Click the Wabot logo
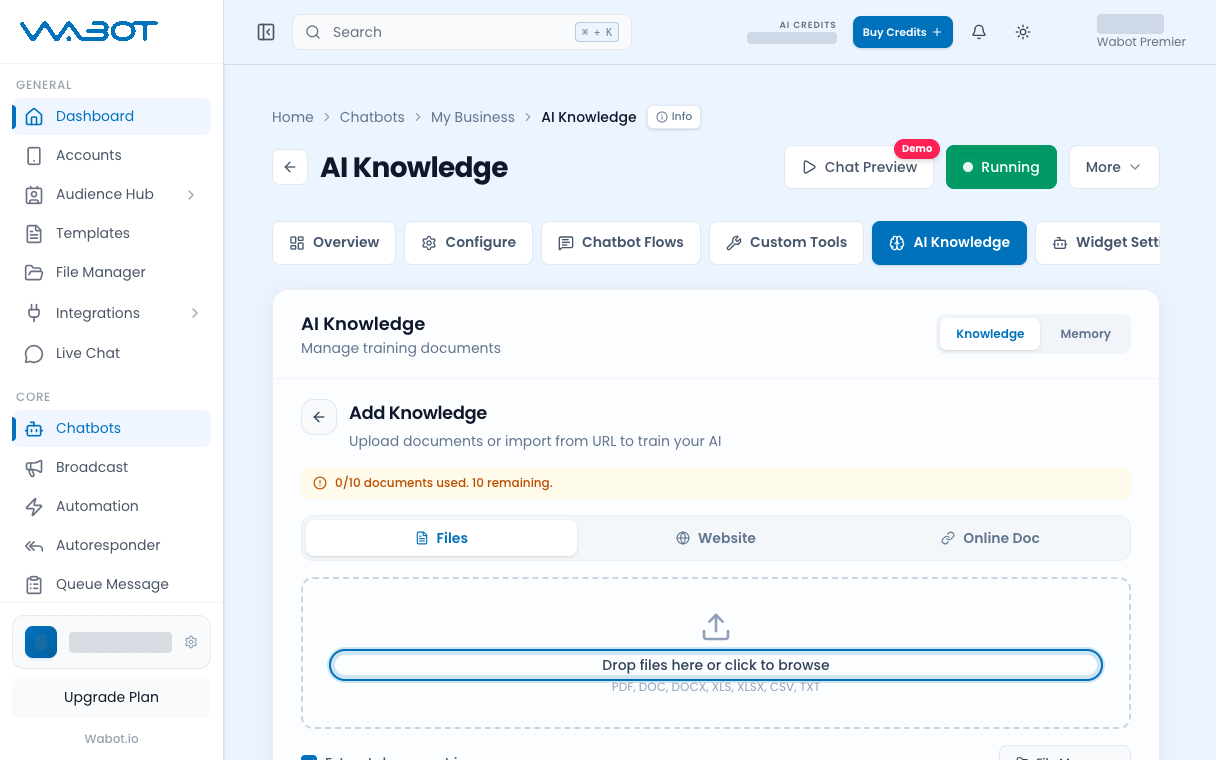1216x760 pixels. [89, 31]
